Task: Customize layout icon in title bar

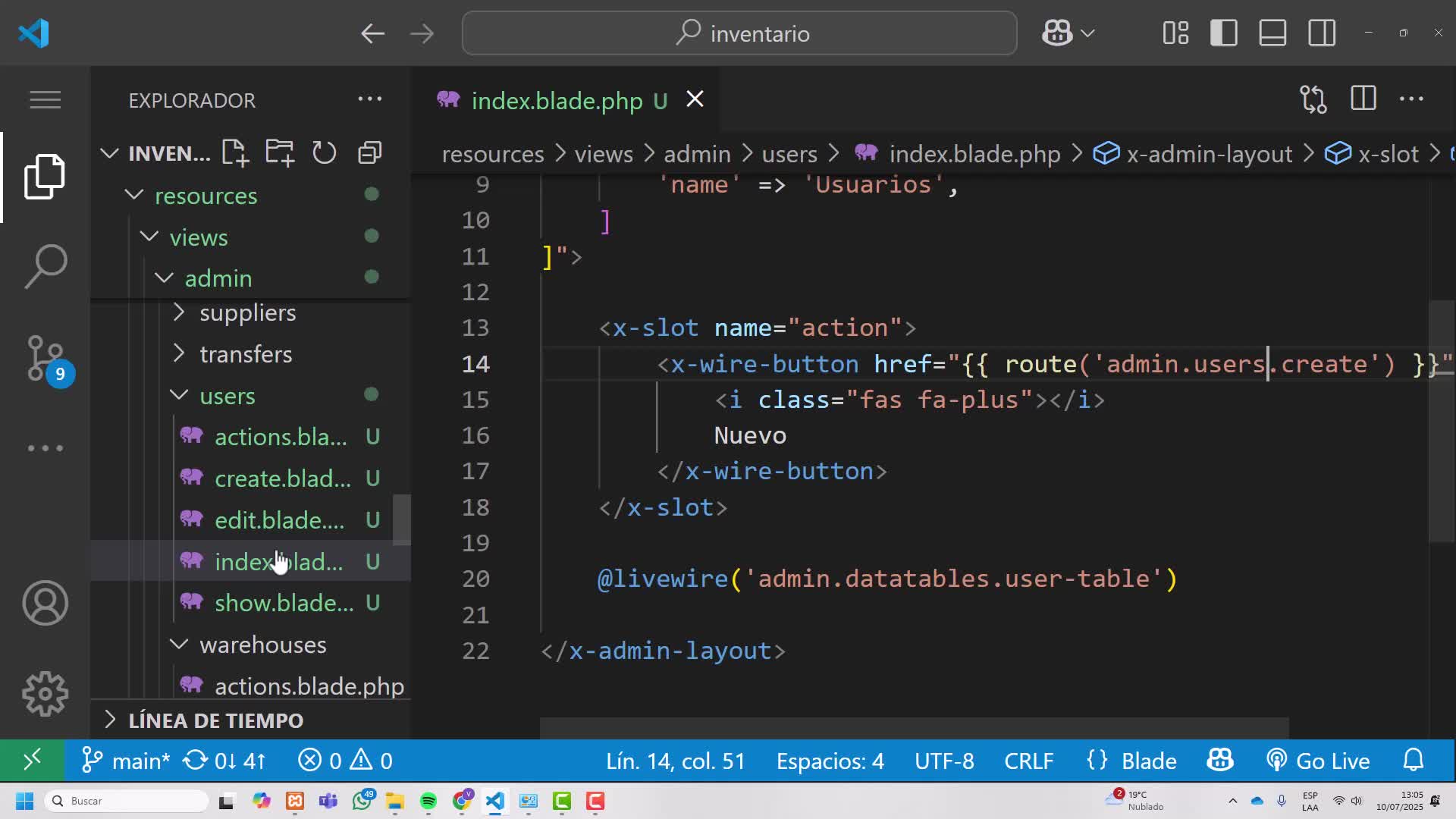Action: (1175, 33)
